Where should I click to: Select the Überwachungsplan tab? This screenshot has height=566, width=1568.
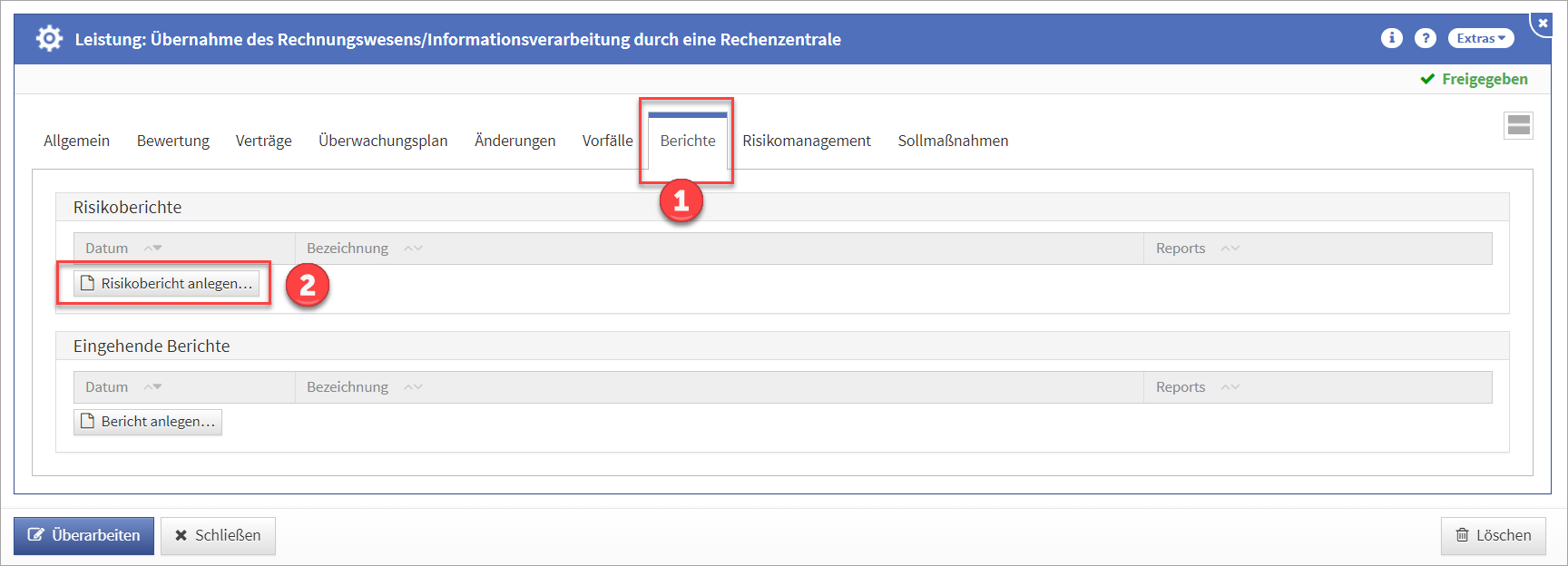tap(383, 141)
